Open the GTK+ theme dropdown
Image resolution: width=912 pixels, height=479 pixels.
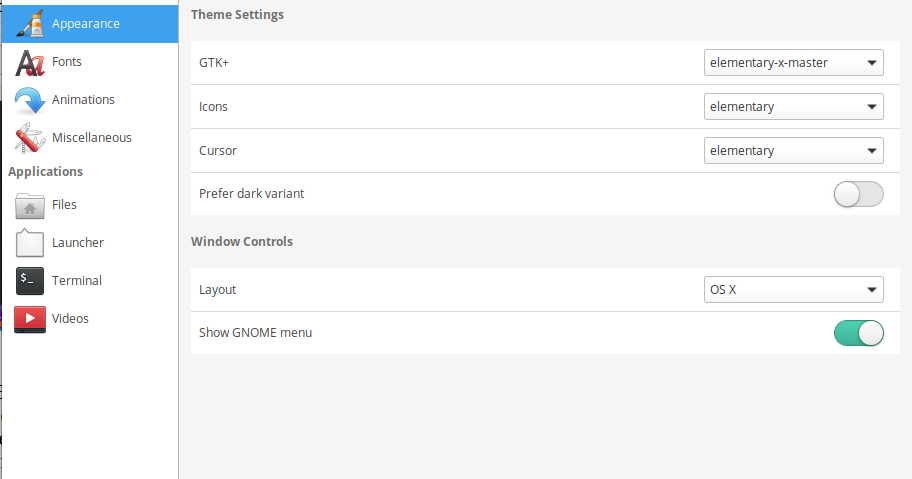(793, 63)
